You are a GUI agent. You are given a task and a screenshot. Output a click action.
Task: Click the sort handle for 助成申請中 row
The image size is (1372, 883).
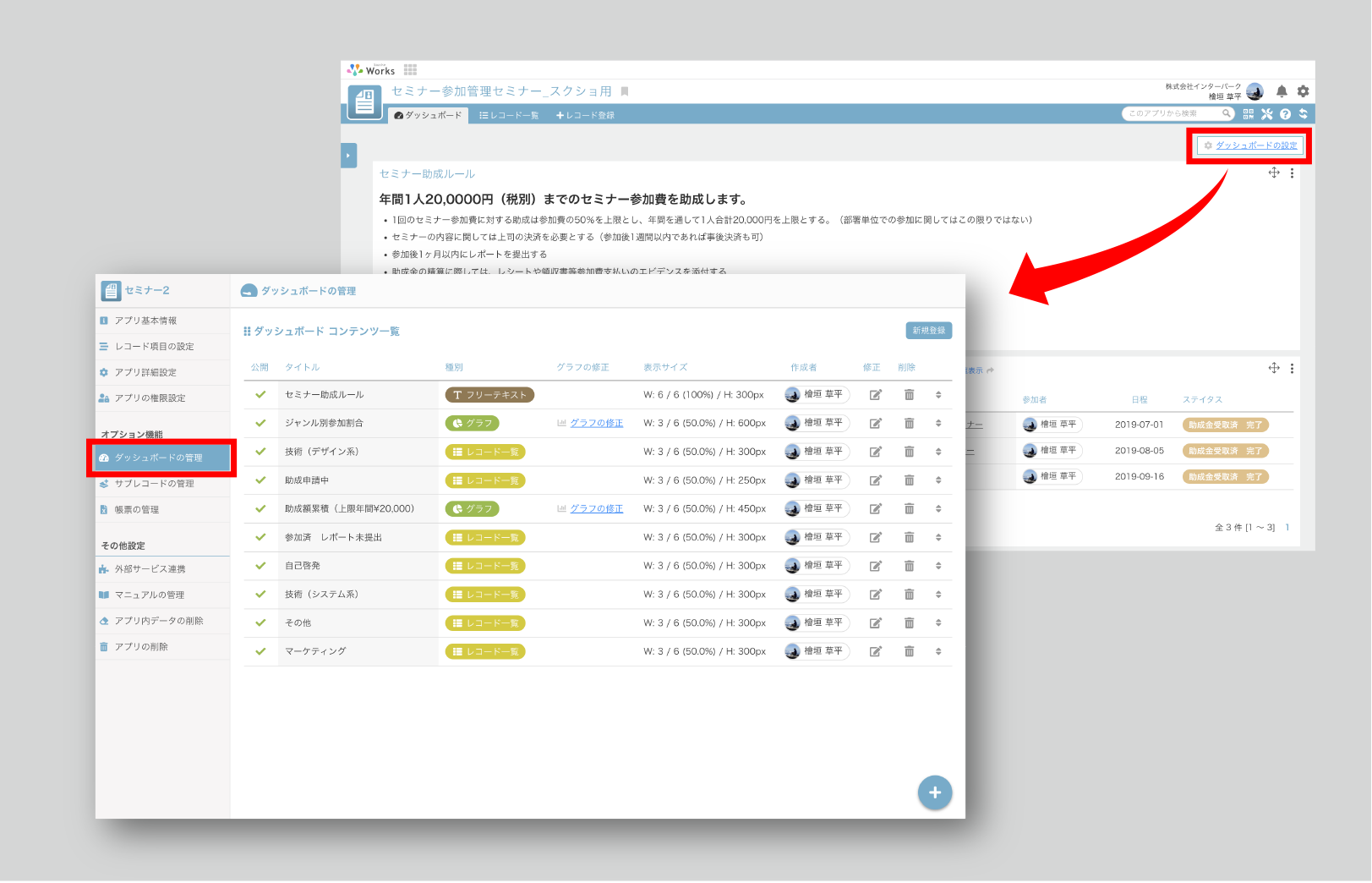[938, 480]
